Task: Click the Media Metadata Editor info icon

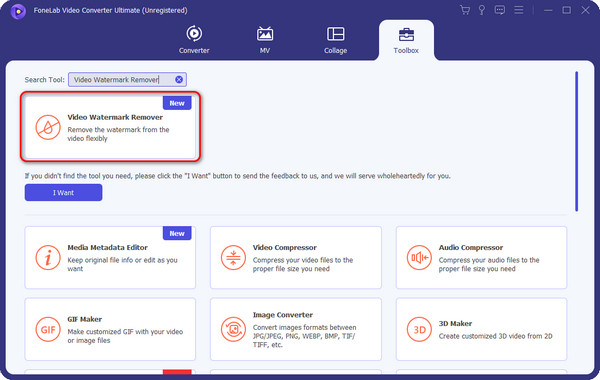Action: point(48,258)
